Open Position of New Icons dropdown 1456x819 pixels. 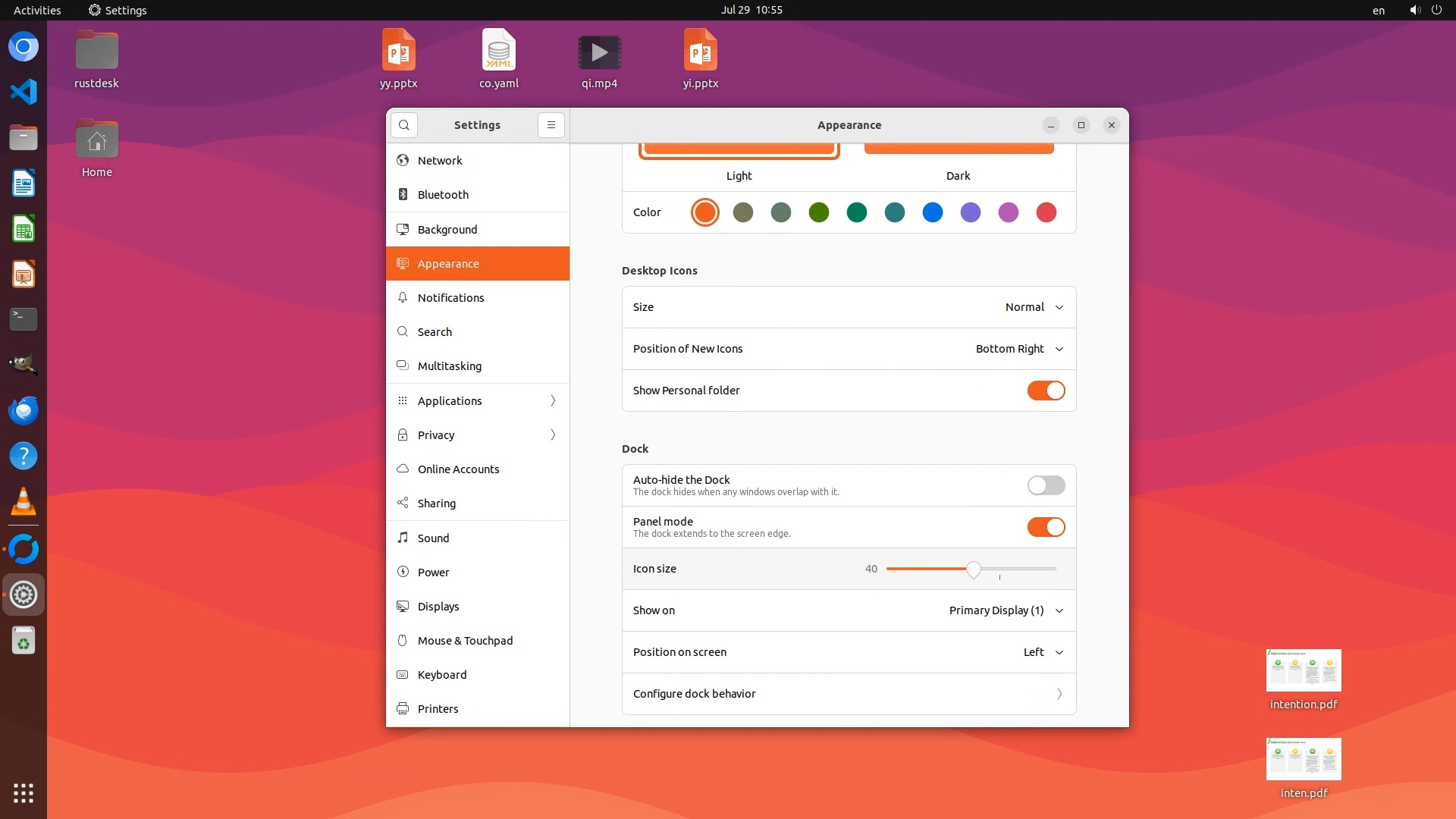[1019, 349]
